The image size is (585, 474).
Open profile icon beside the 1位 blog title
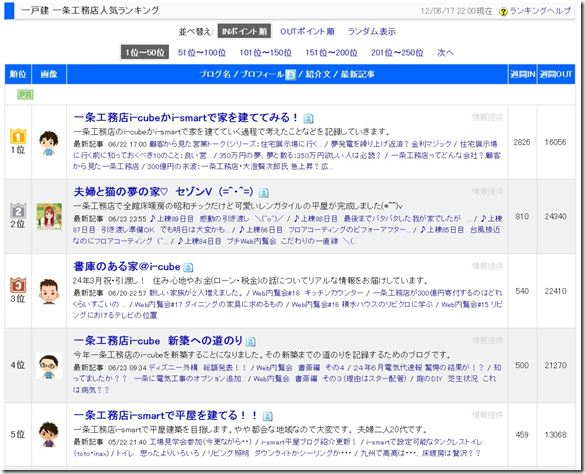(x=308, y=119)
